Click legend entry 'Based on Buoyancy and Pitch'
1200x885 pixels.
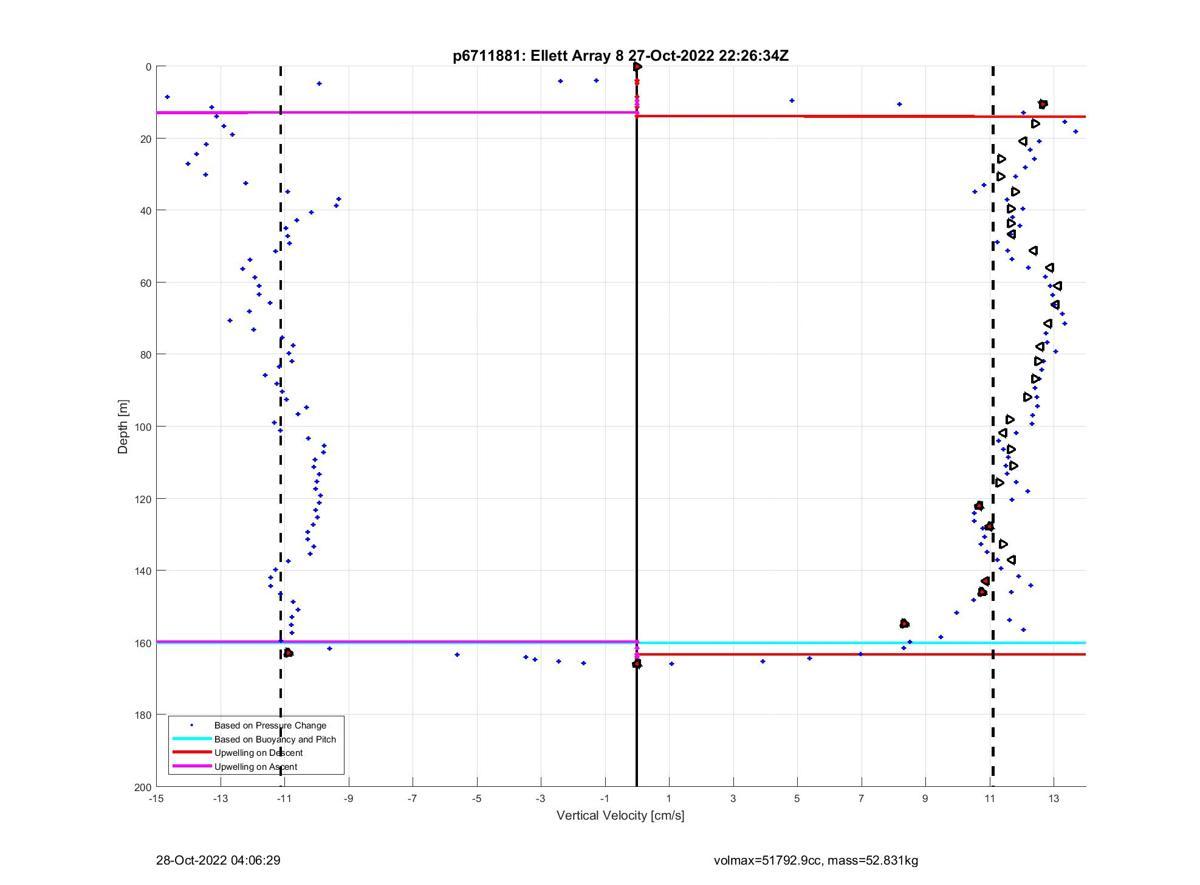pyautogui.click(x=275, y=739)
